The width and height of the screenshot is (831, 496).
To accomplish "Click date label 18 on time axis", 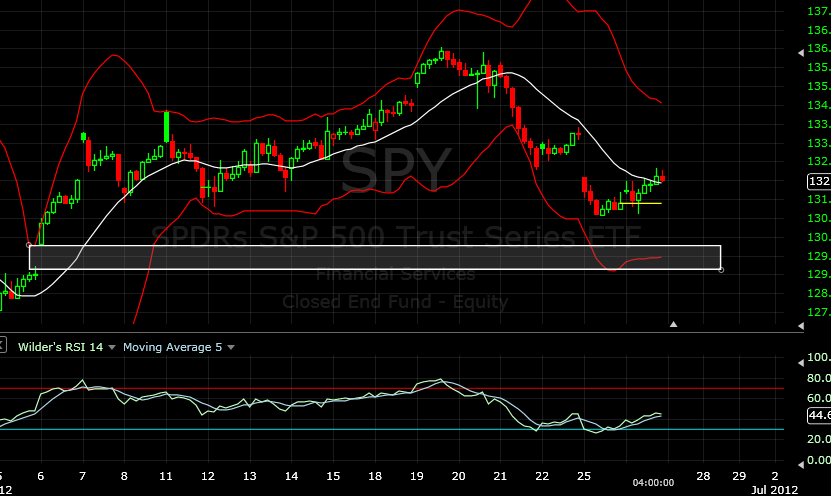I will tap(375, 476).
